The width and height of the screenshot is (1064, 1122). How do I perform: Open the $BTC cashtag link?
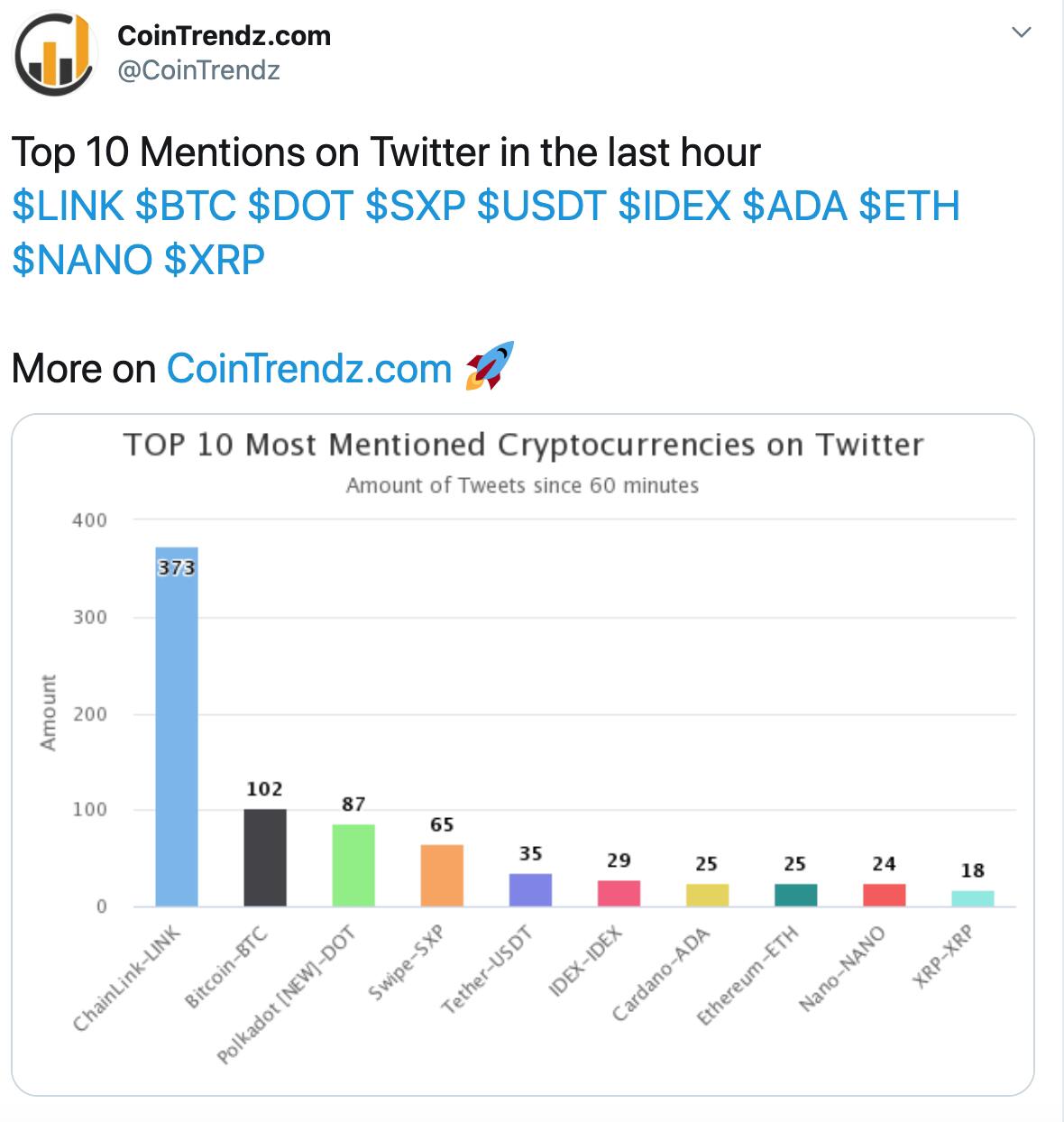(x=186, y=206)
